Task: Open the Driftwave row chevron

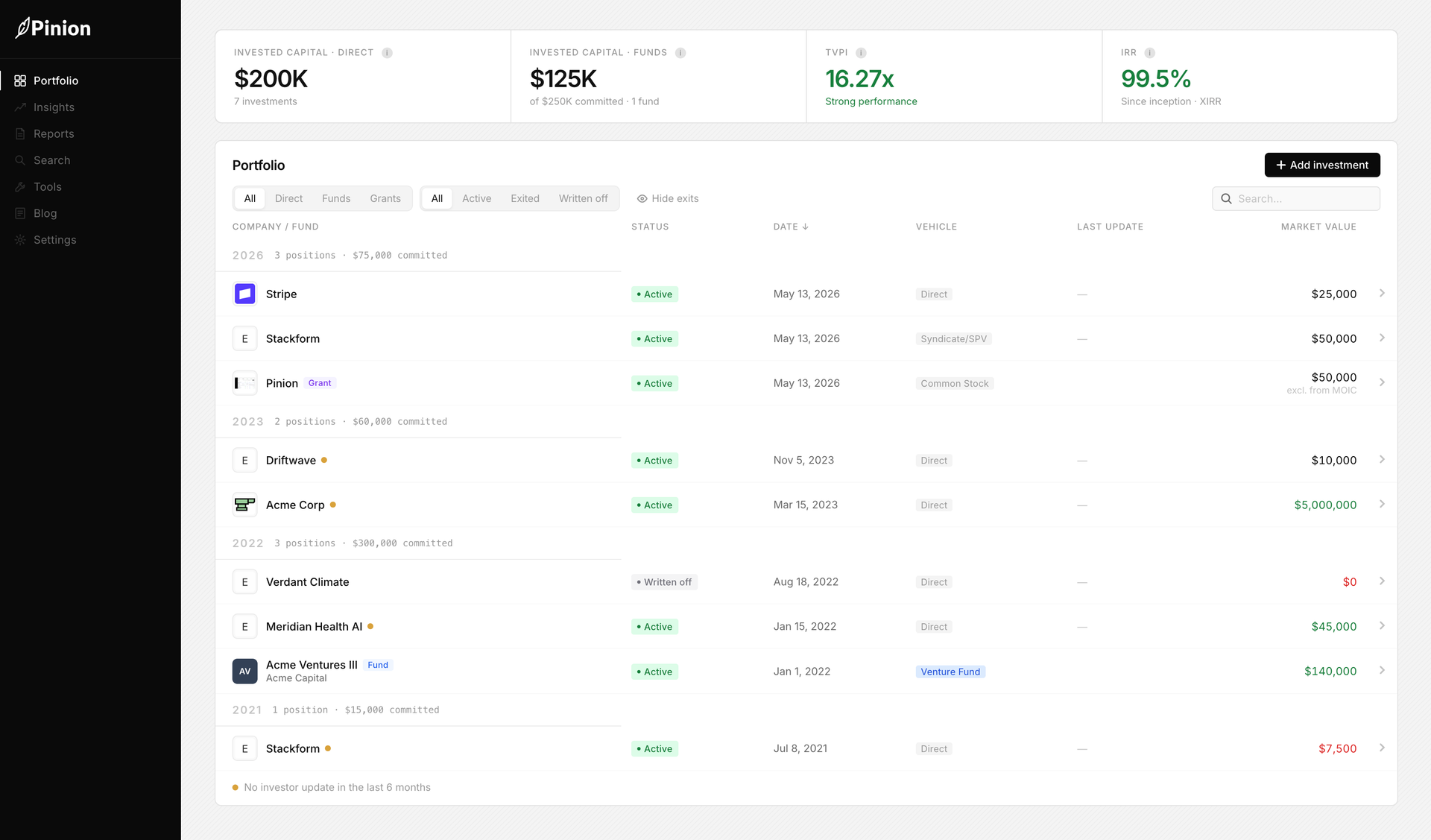Action: click(x=1382, y=460)
